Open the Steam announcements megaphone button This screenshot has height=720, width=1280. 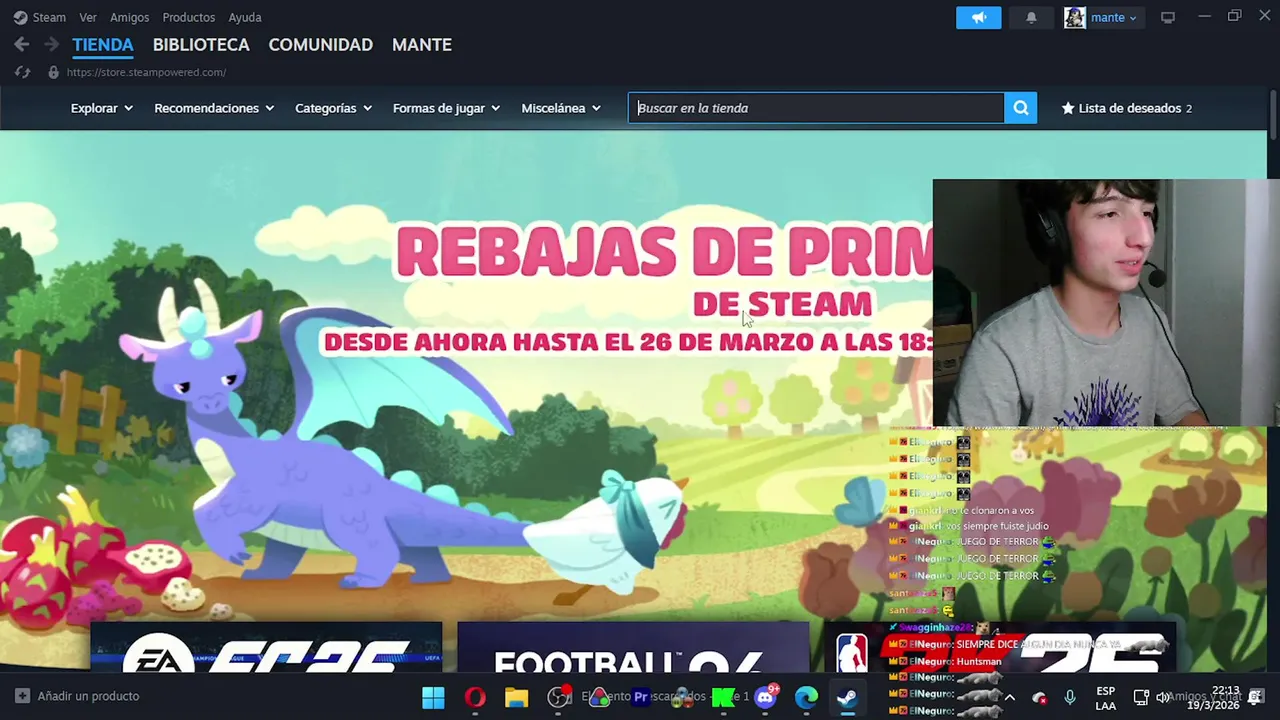click(978, 17)
